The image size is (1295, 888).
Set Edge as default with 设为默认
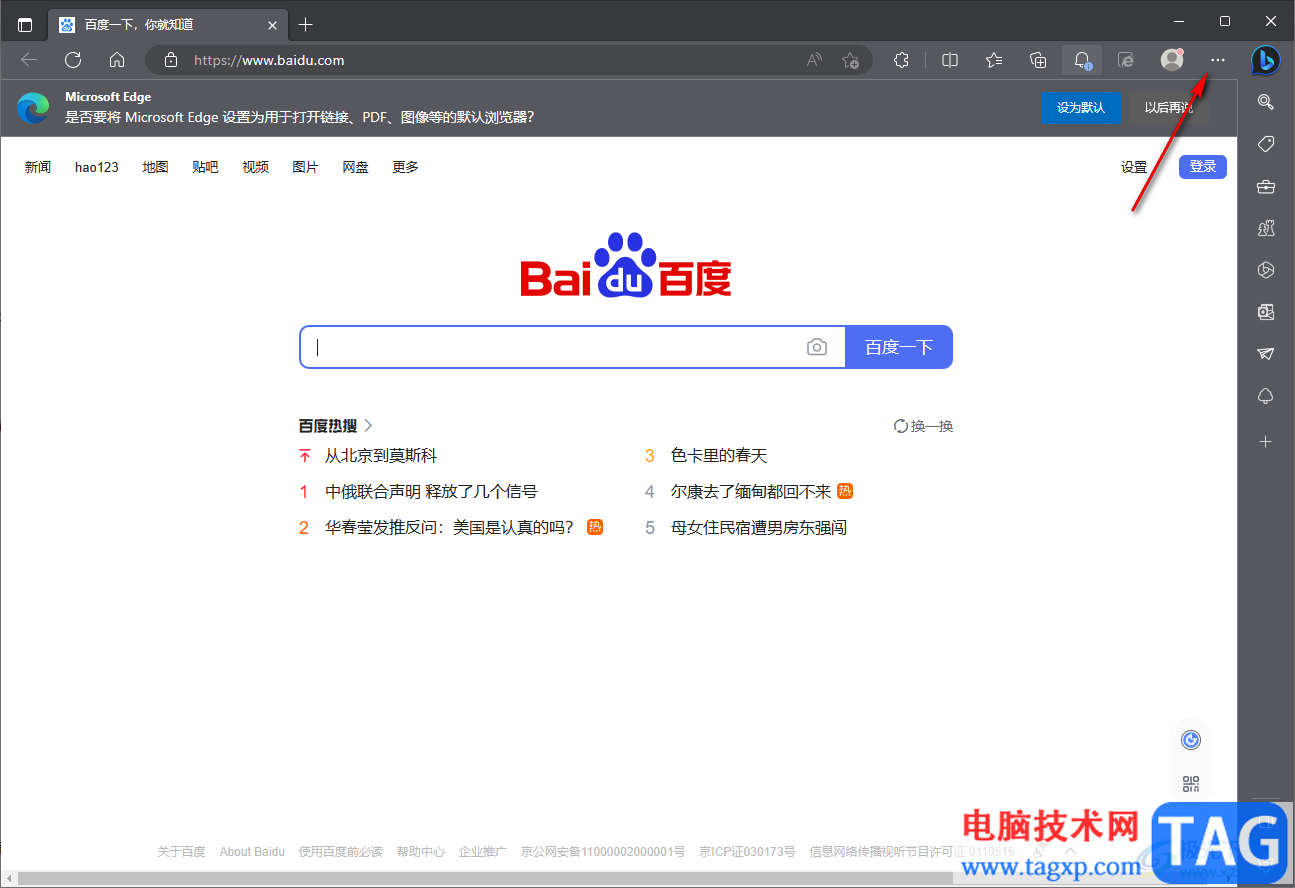(1081, 108)
